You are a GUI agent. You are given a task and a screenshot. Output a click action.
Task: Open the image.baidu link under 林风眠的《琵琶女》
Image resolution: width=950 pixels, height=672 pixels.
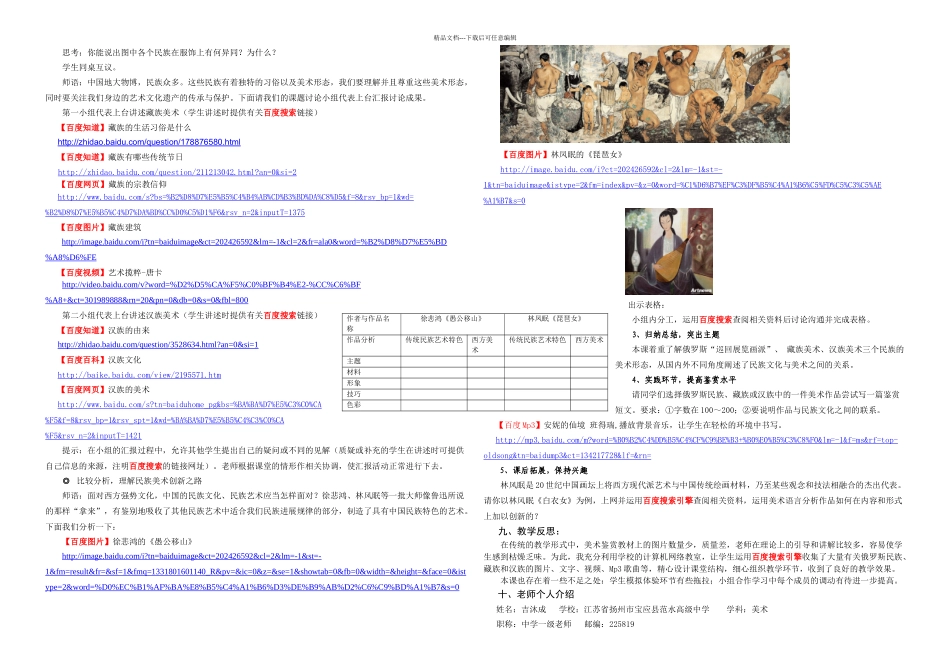[682, 185]
